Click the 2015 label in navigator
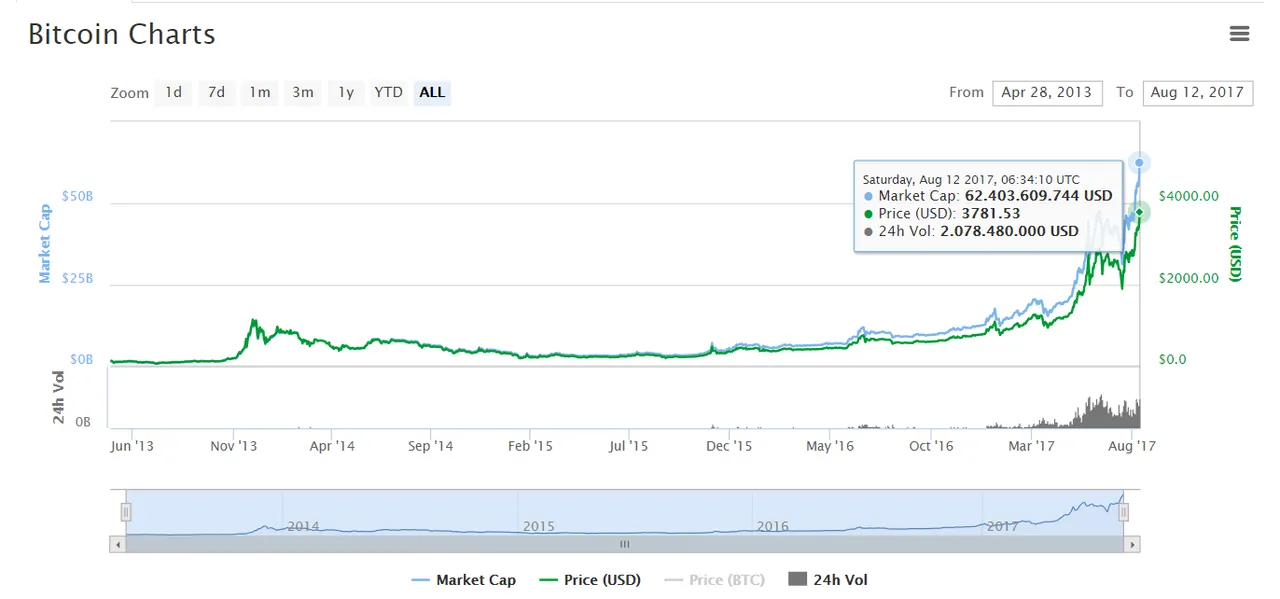The width and height of the screenshot is (1280, 599). pos(538,526)
